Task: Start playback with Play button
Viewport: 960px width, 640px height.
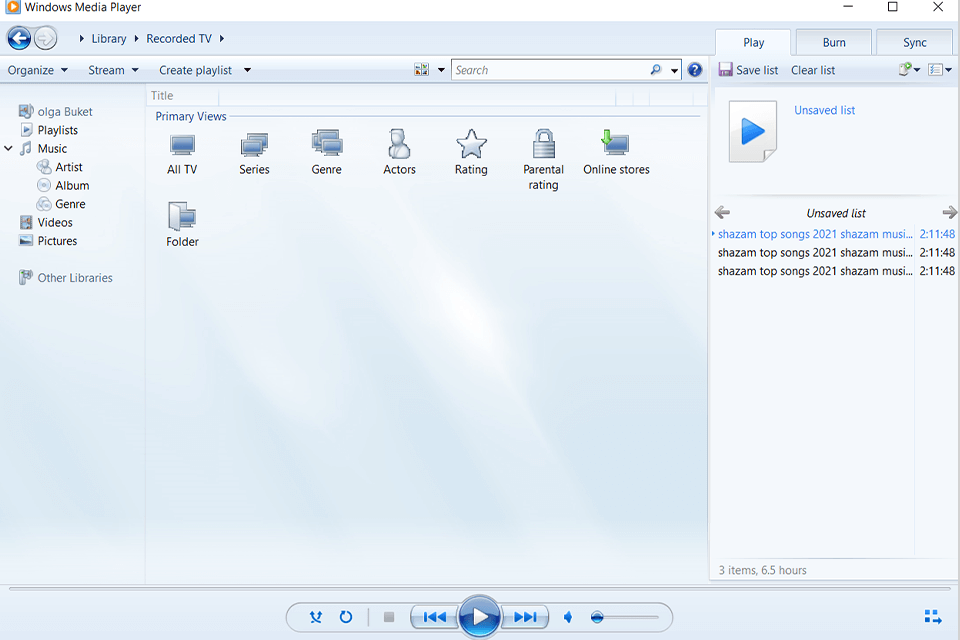Action: click(479, 617)
